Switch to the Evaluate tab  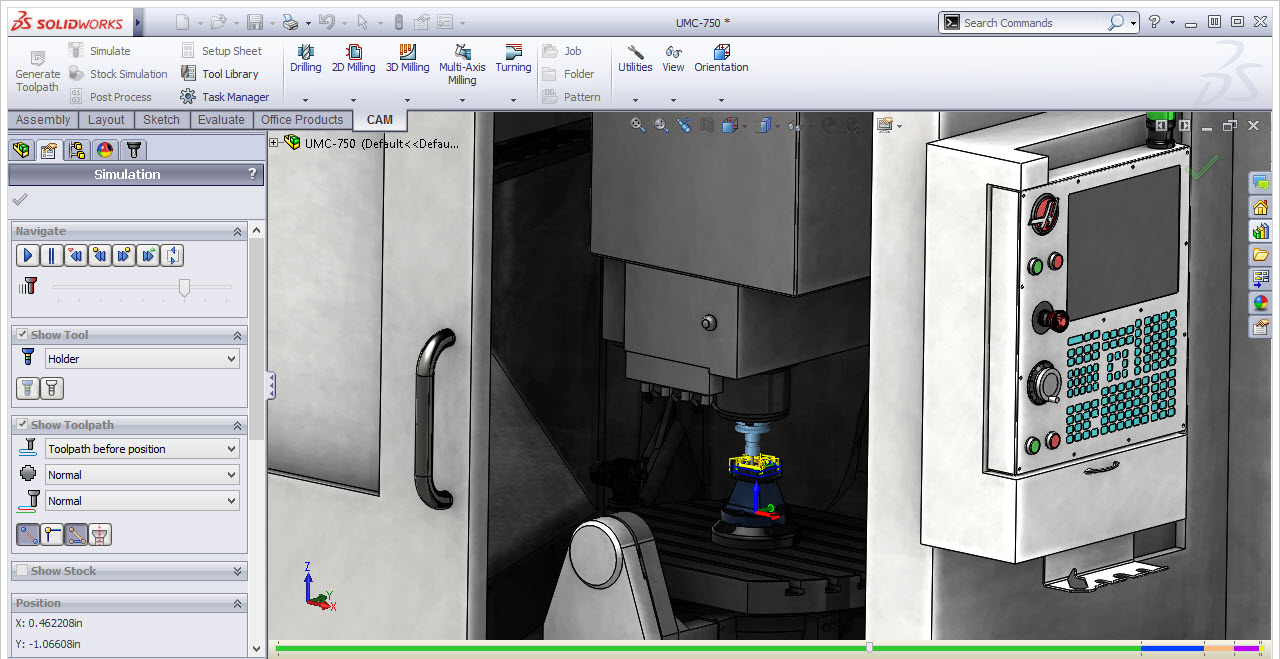(221, 120)
